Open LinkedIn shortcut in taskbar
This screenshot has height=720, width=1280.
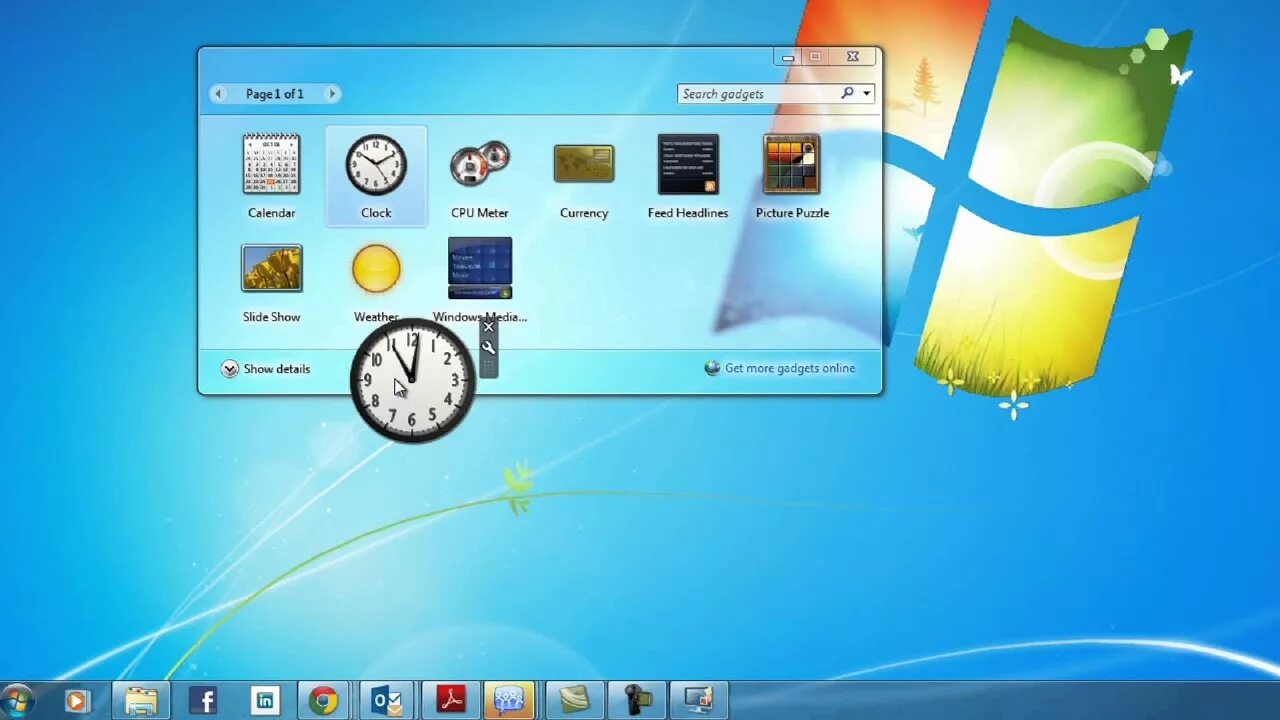click(265, 701)
